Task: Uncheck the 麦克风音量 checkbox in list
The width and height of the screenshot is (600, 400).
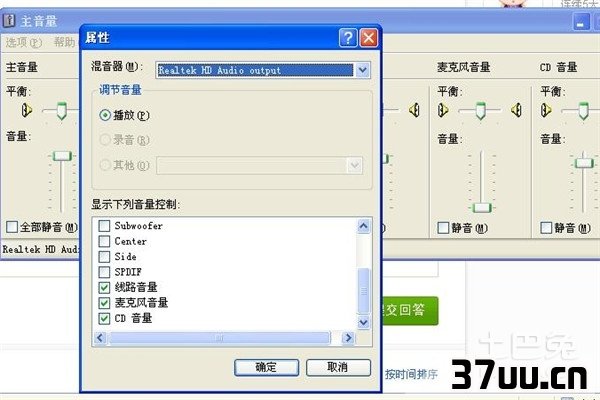Action: click(104, 303)
